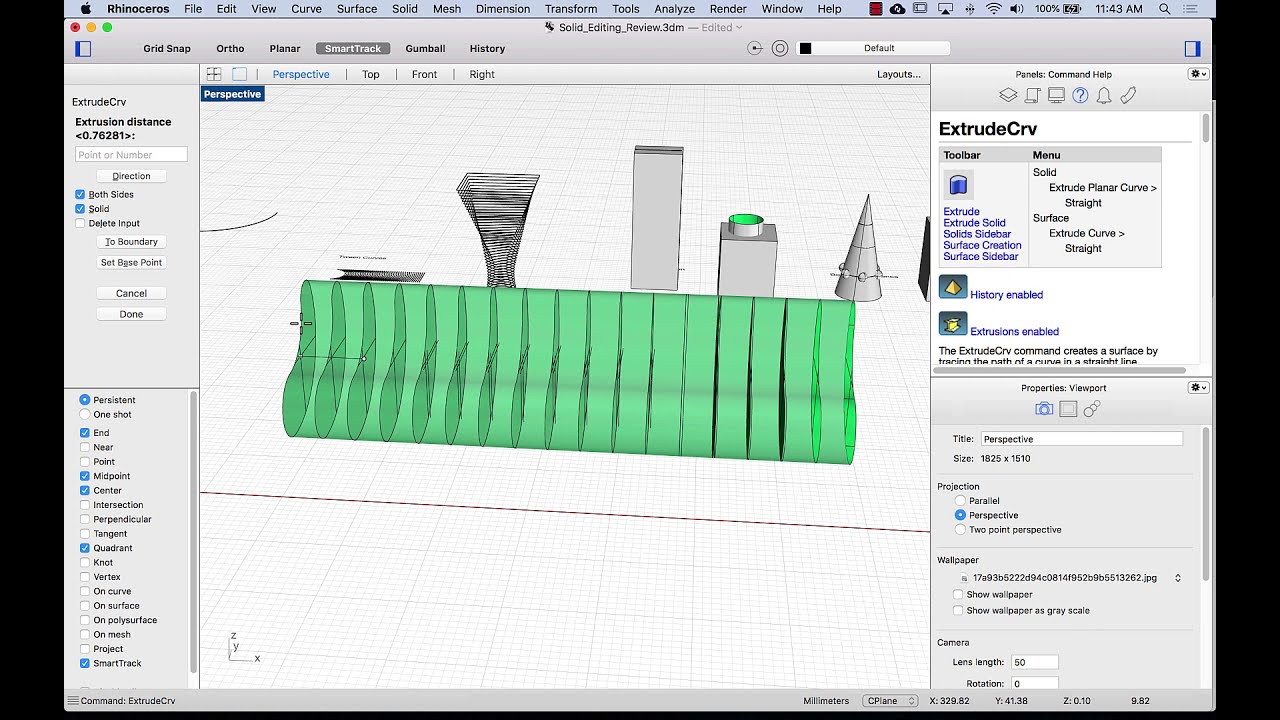Enable Show wallpaper checkbox

point(958,595)
